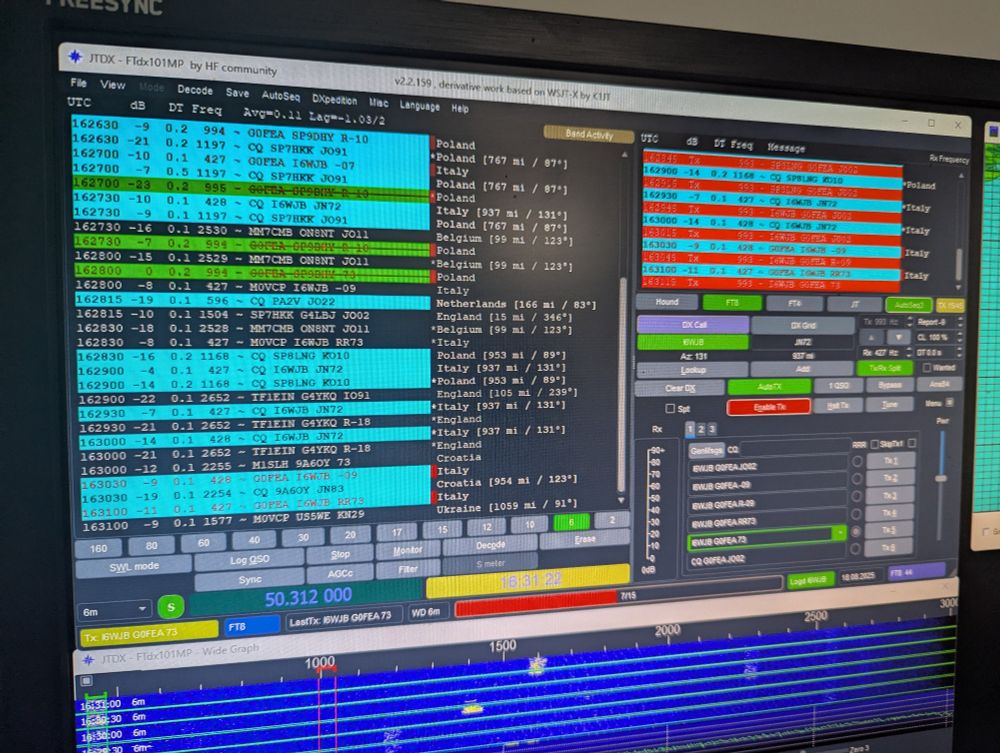Toggle the Menu checkbox above the Pwr slider
The width and height of the screenshot is (1000, 753).
click(950, 402)
